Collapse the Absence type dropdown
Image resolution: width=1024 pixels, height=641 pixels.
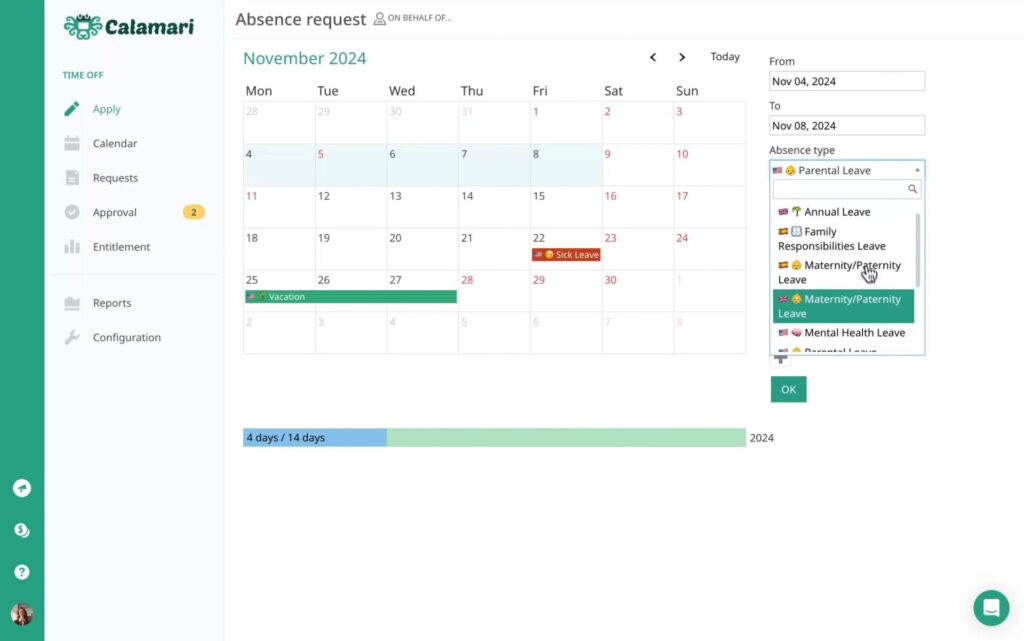tap(917, 170)
